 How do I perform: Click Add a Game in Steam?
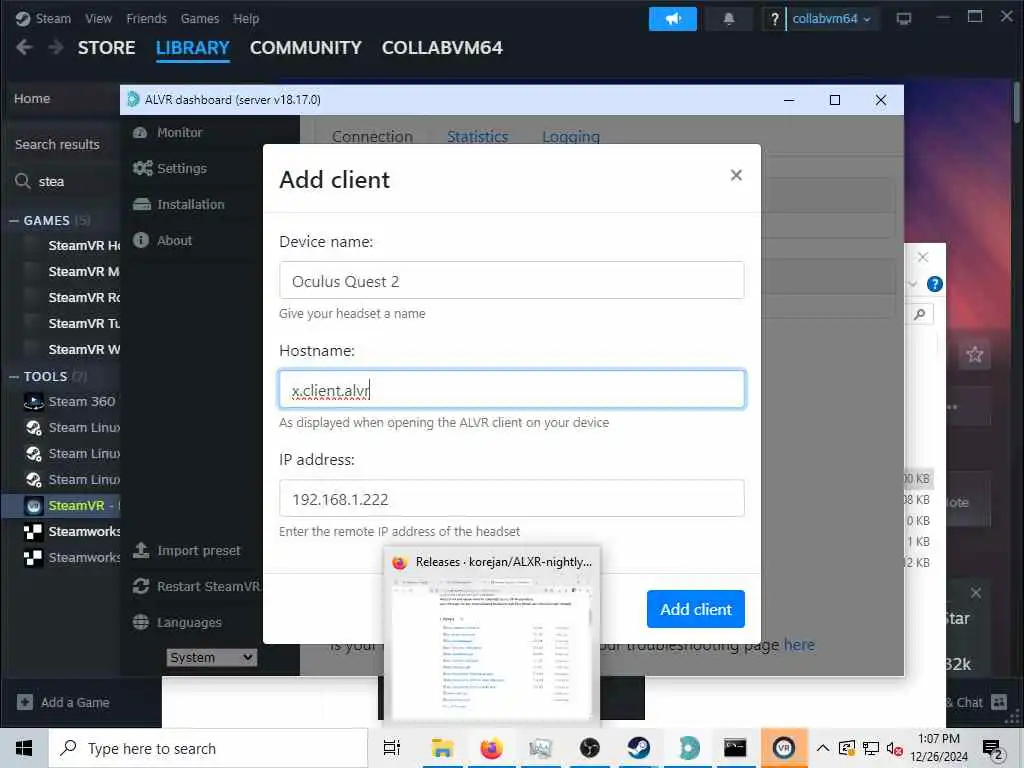pos(63,703)
